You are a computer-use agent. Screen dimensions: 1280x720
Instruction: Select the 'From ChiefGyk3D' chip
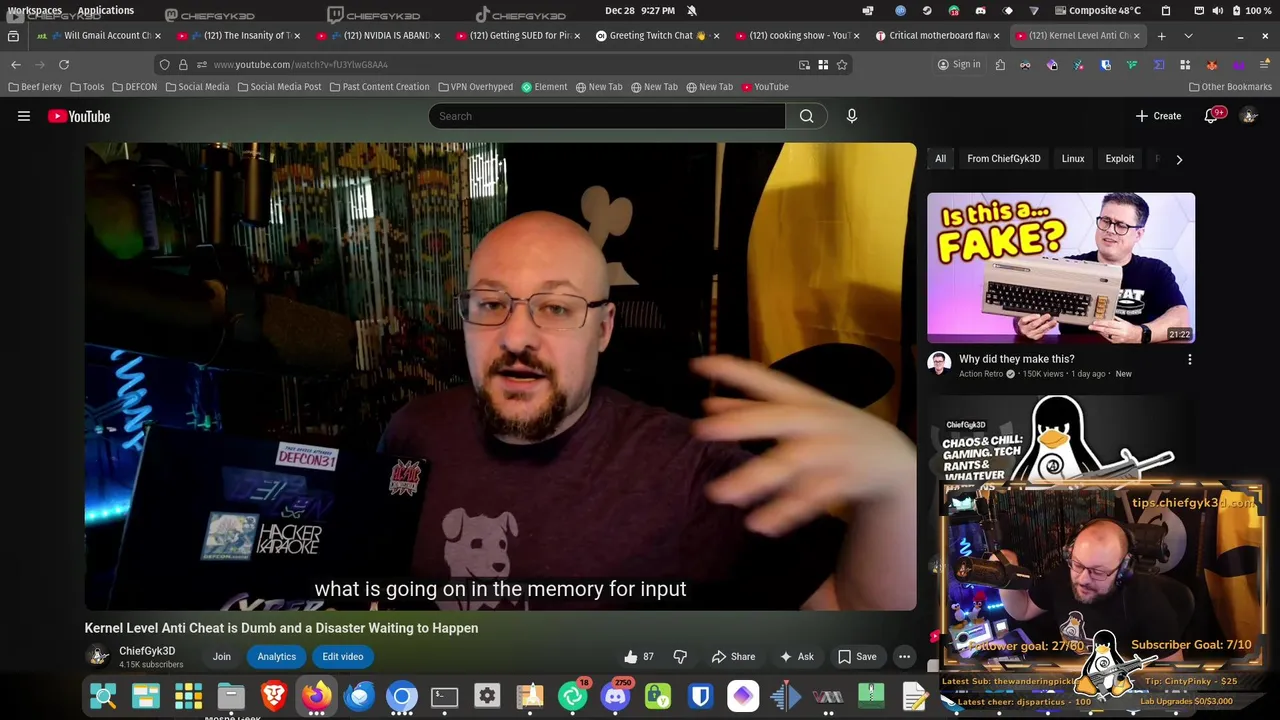[1003, 159]
